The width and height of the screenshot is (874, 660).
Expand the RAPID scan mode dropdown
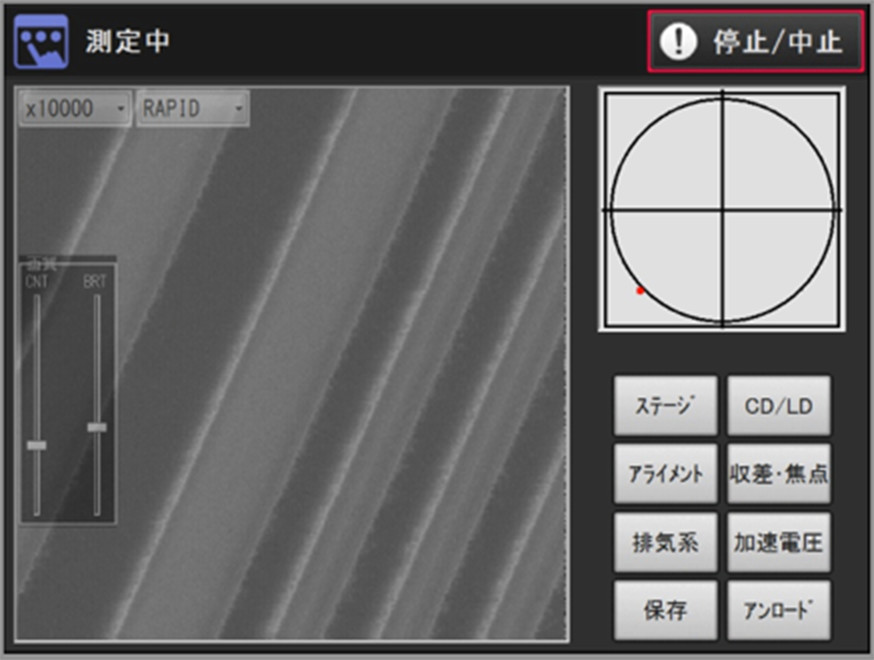193,108
